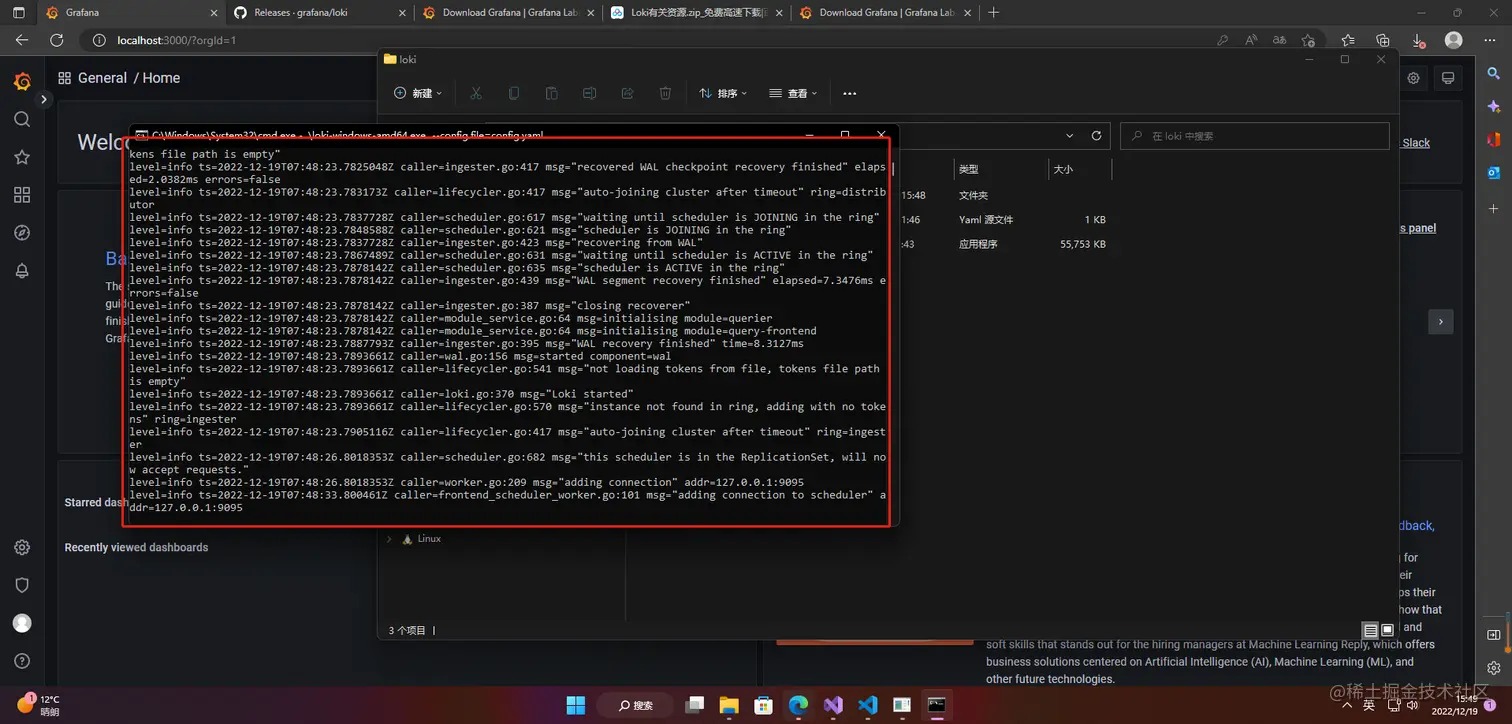Click browser back arrow button
1512x724 pixels.
tap(22, 40)
